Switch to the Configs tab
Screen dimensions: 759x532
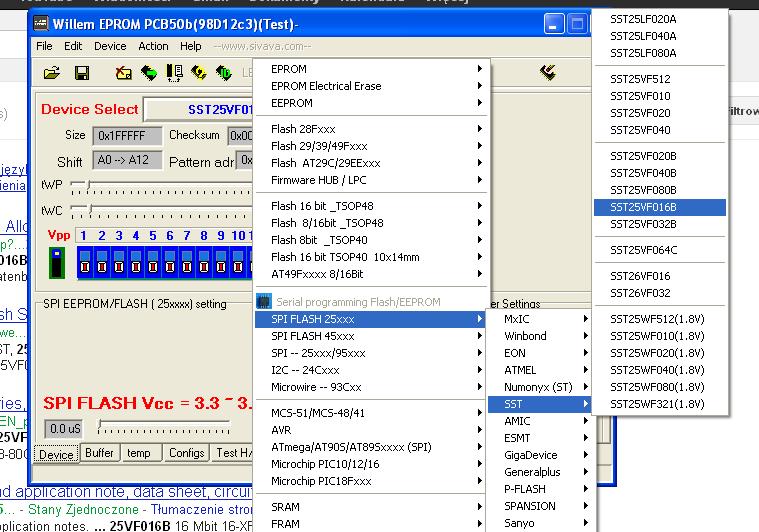(x=186, y=453)
